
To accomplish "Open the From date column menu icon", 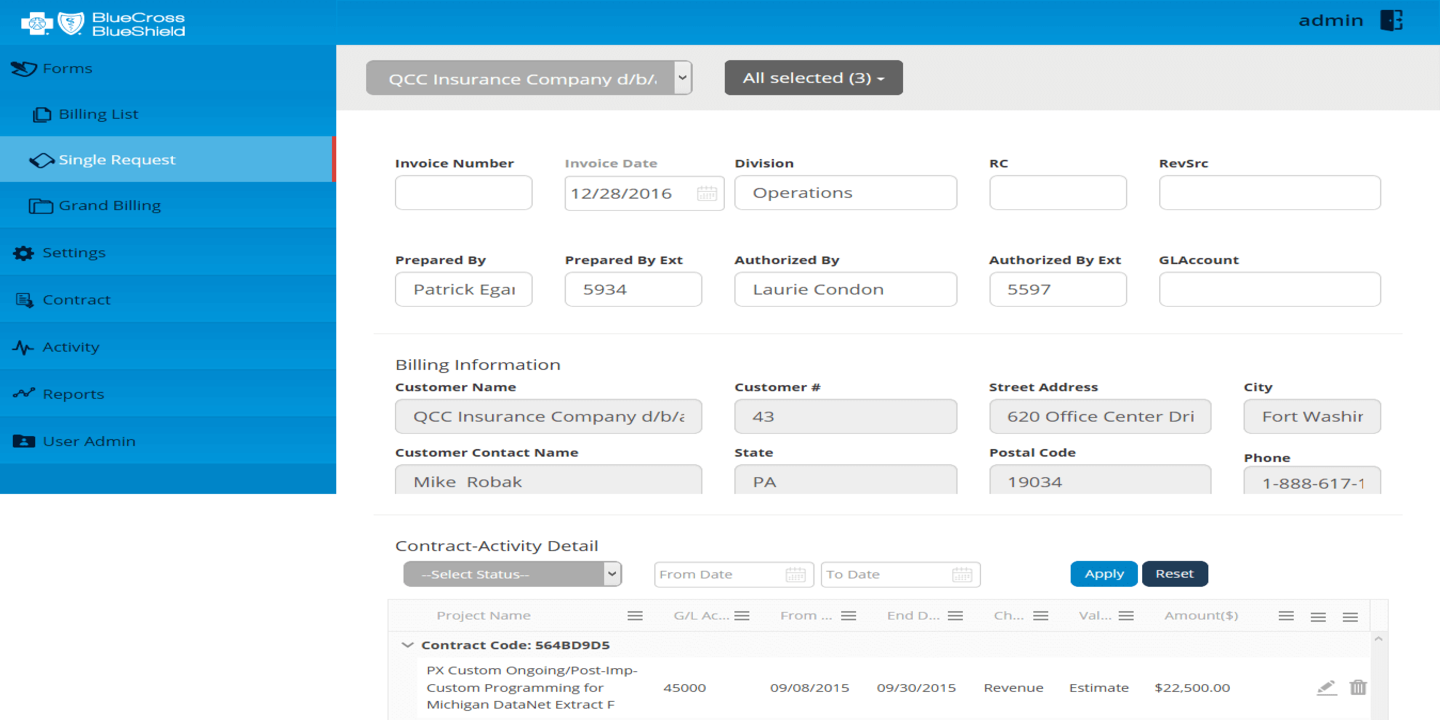I will [849, 616].
